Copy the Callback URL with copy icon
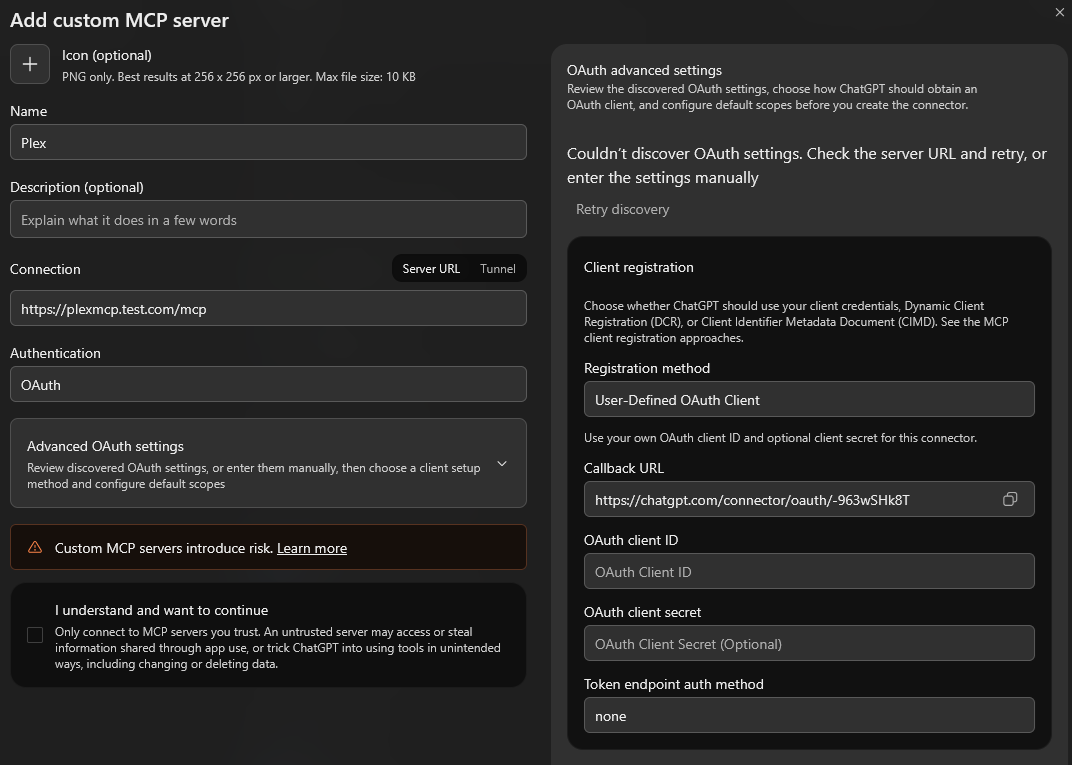The width and height of the screenshot is (1072, 765). pyautogui.click(x=1010, y=499)
